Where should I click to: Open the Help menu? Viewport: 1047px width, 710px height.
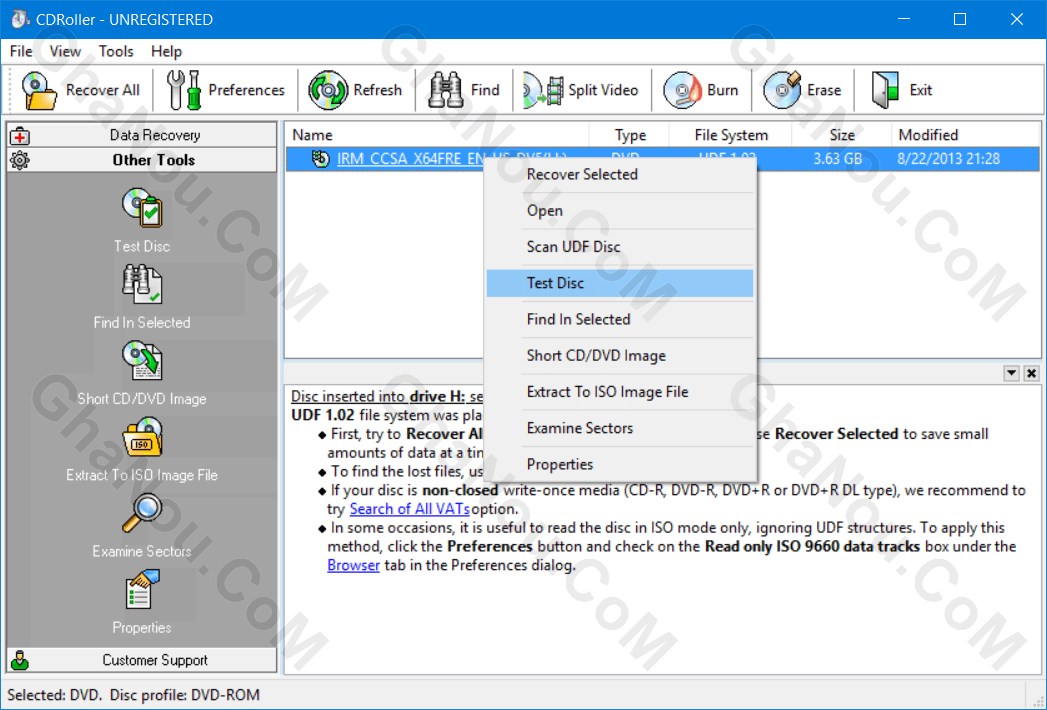(x=166, y=51)
